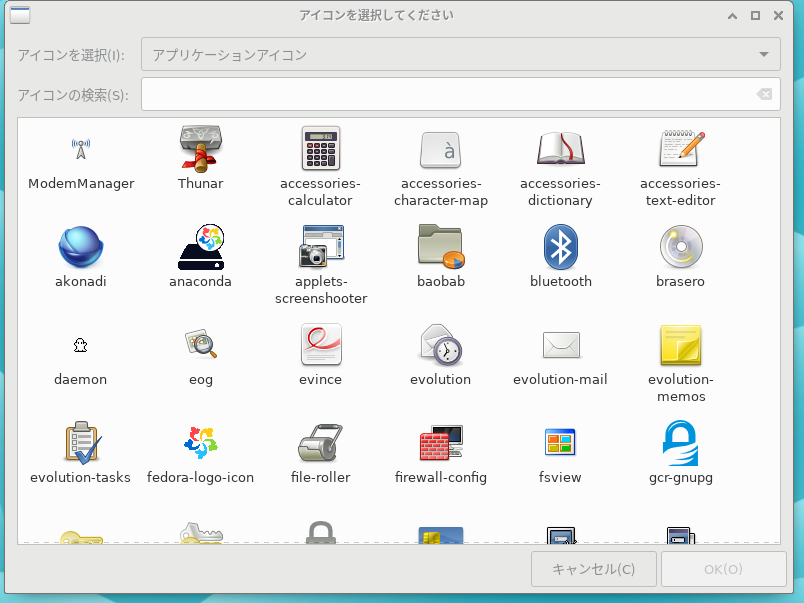
Task: Open window menu icon in title bar
Action: pyautogui.click(x=20, y=15)
